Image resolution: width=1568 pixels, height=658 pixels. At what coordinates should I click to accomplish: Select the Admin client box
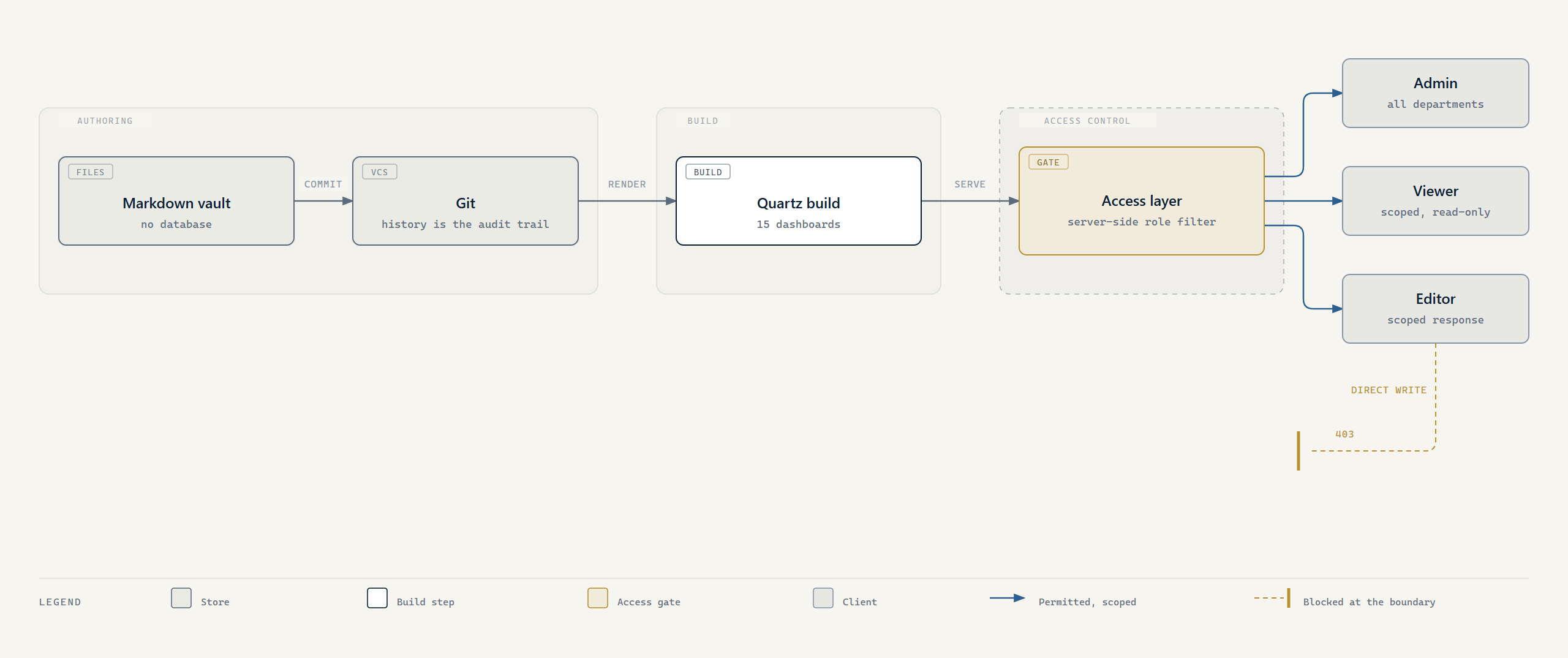click(x=1436, y=93)
